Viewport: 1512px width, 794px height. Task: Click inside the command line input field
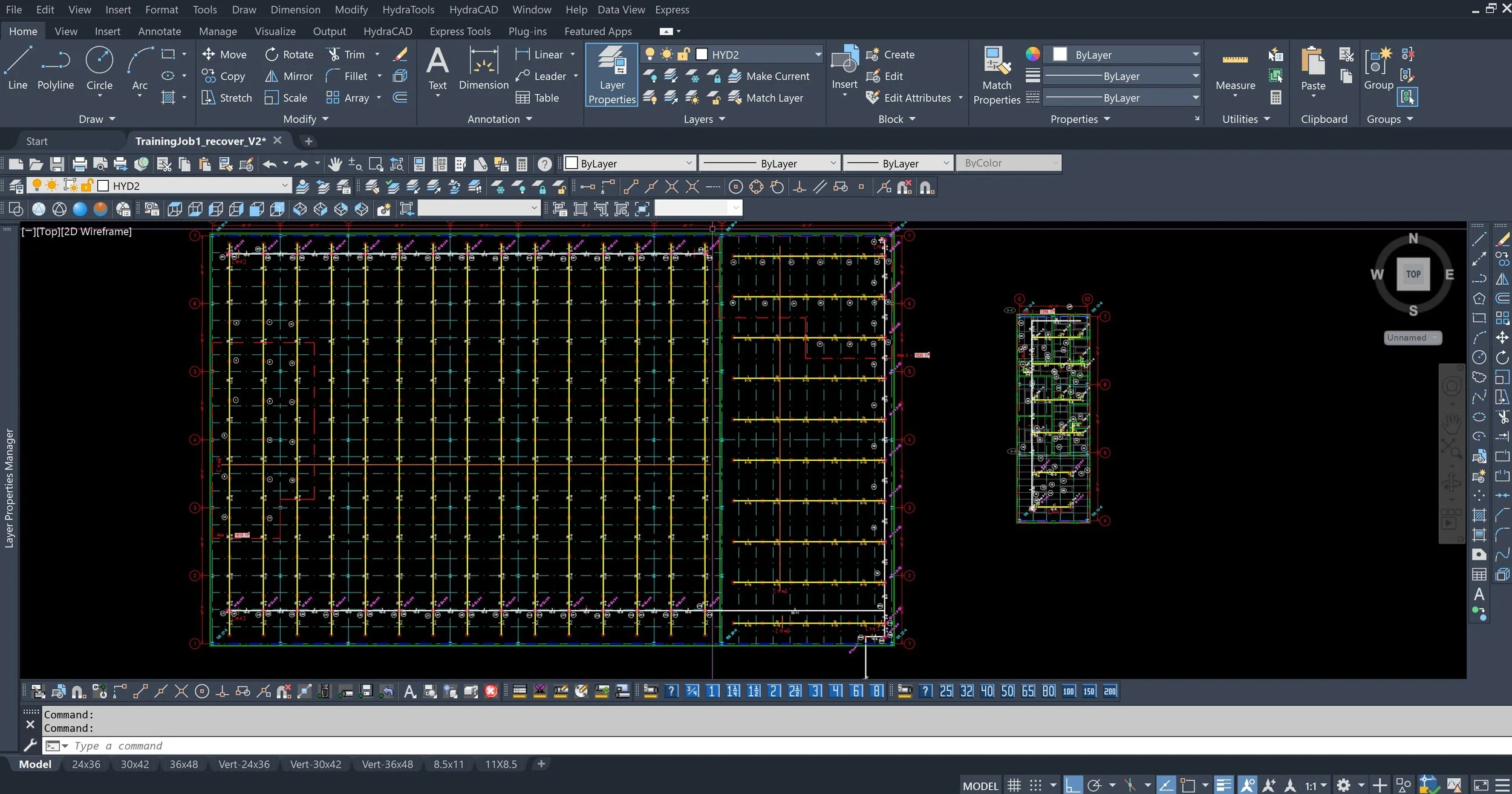(x=242, y=746)
